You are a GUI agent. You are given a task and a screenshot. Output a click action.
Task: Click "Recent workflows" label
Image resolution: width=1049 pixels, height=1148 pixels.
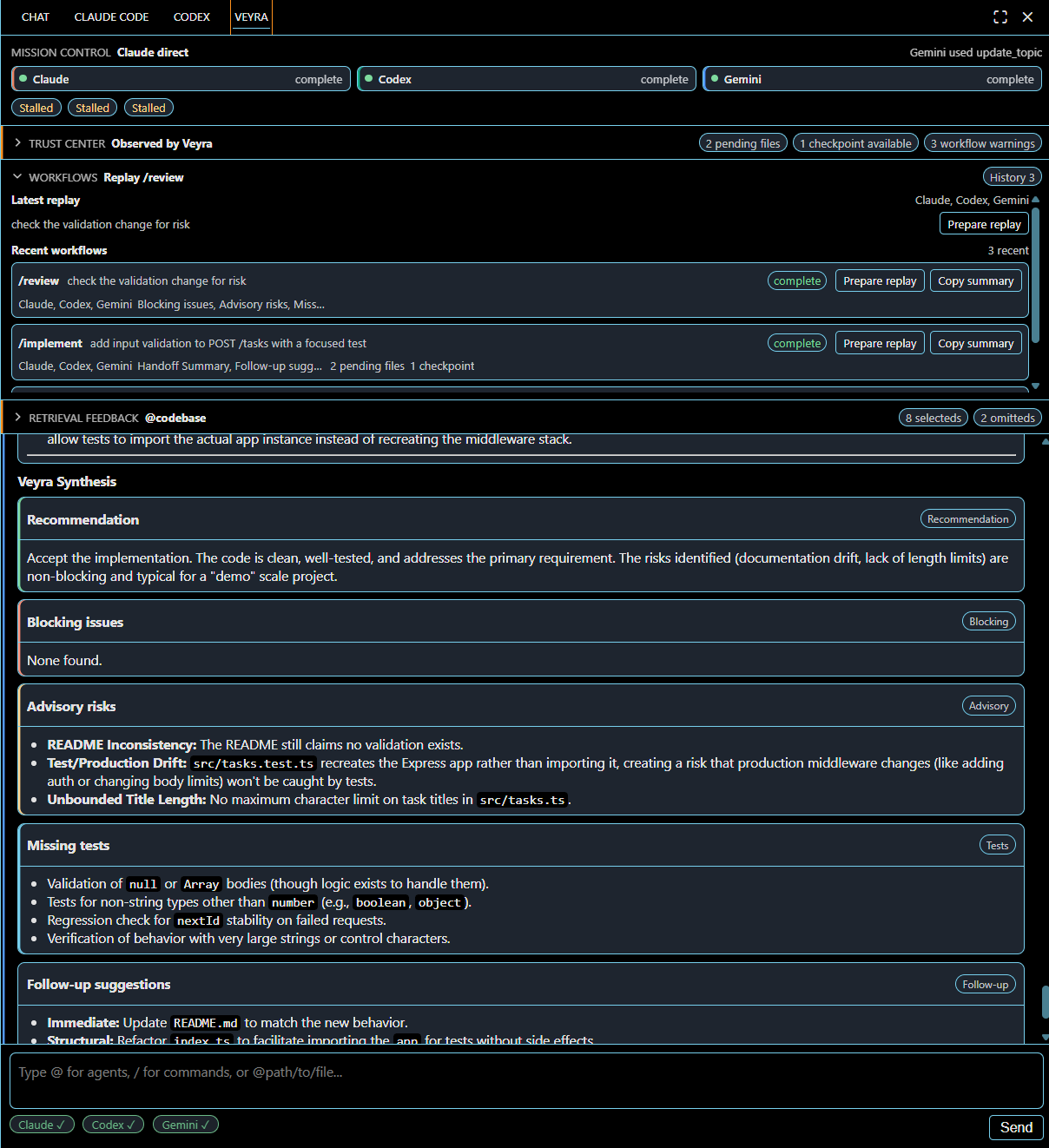59,250
